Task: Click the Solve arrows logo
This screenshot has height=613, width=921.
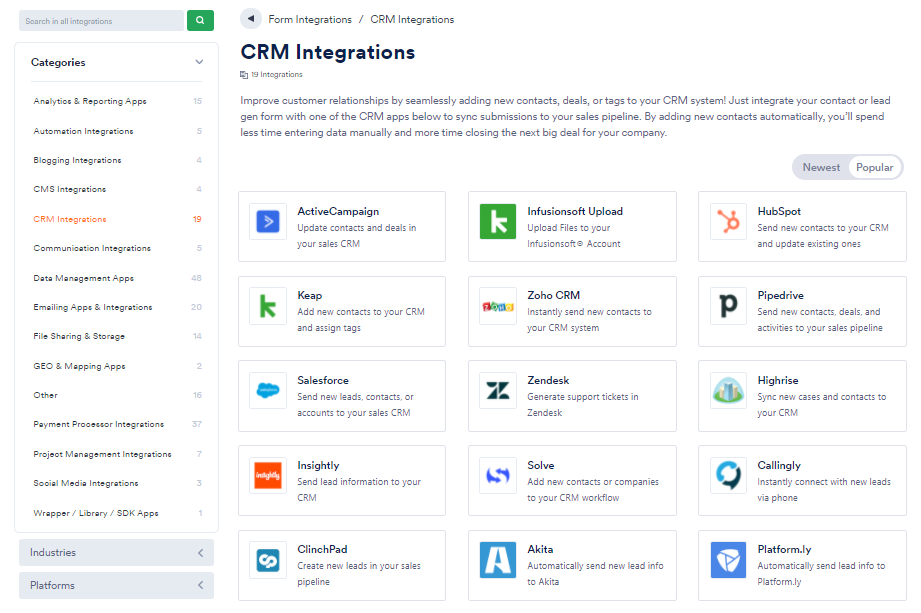Action: point(498,476)
